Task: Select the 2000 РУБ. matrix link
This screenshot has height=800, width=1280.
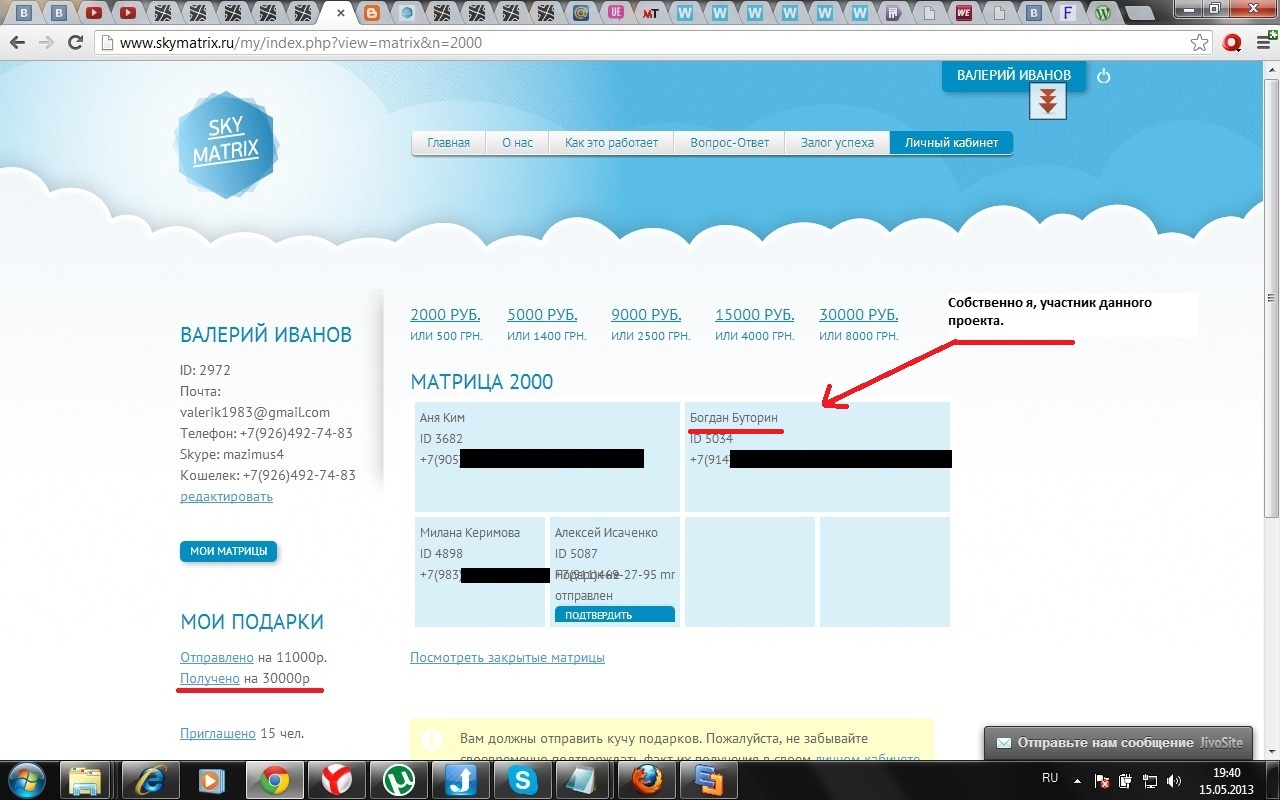Action: [x=445, y=315]
